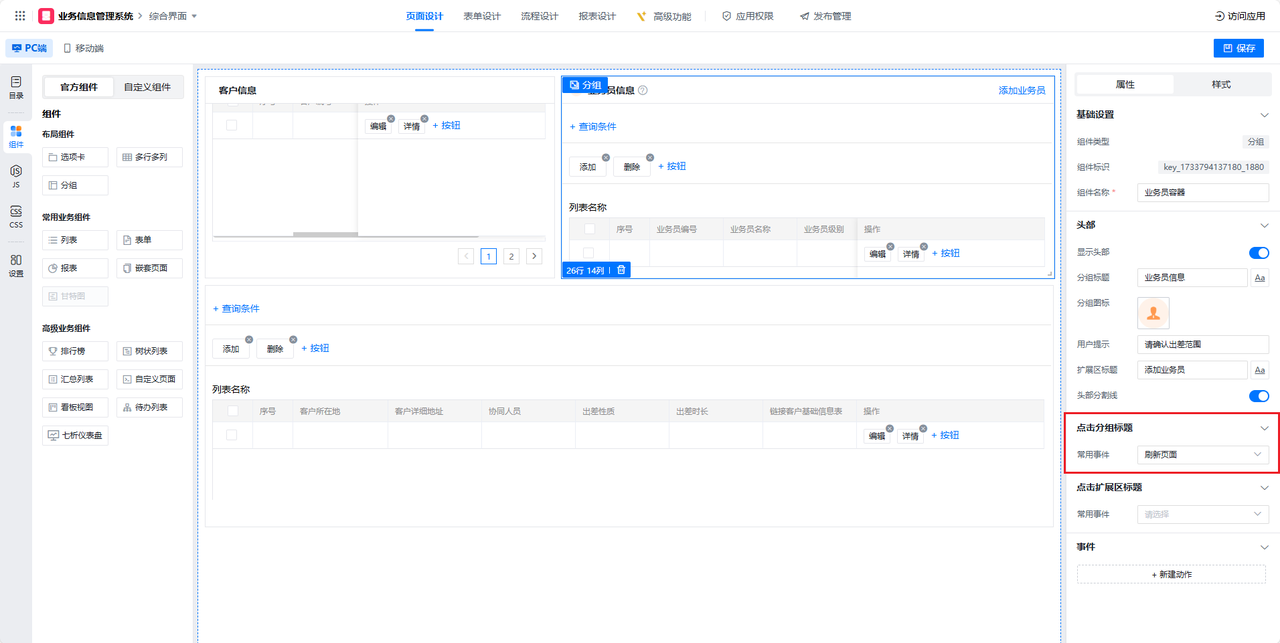Screen dimensions: 1280x643
Task: Click the 新建动作 button
Action: tap(1172, 574)
